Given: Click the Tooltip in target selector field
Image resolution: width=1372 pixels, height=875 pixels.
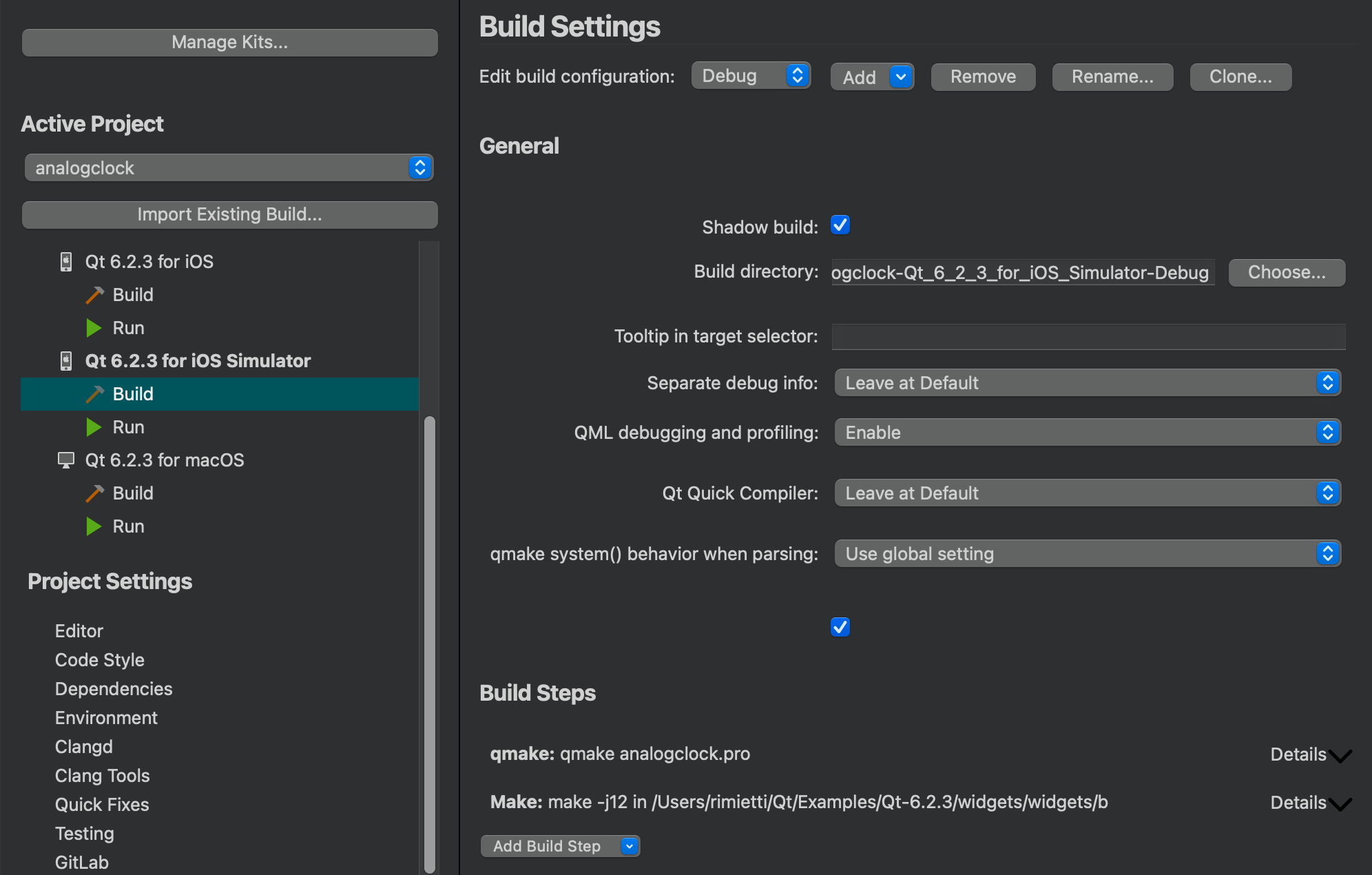Looking at the screenshot, I should [1088, 337].
